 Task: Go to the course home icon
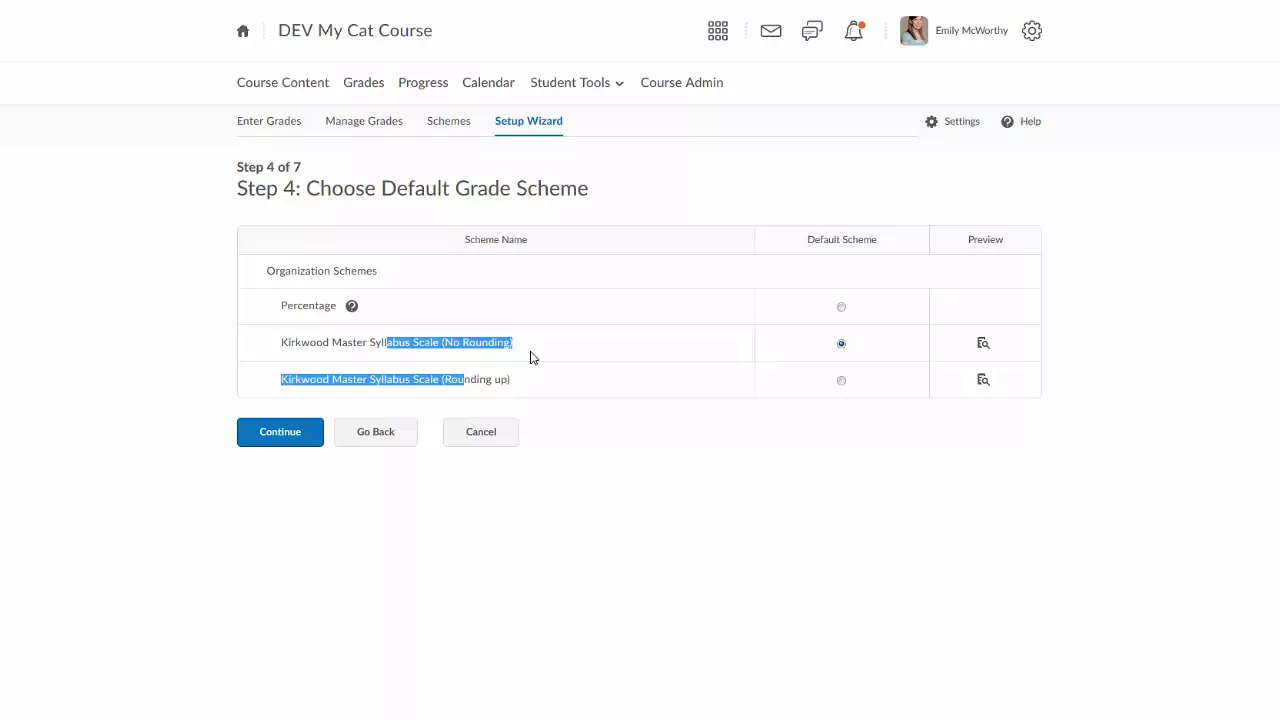point(243,31)
